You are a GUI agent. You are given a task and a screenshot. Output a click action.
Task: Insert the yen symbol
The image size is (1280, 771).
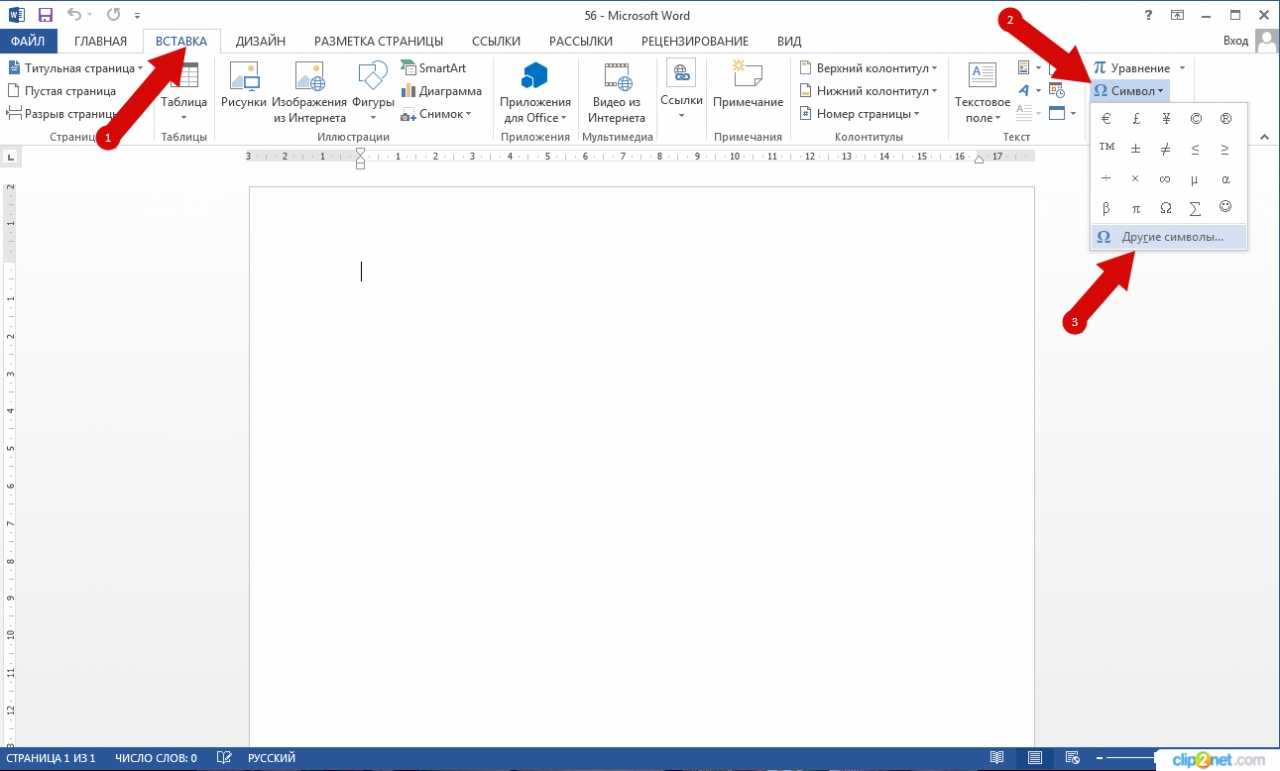(1166, 119)
